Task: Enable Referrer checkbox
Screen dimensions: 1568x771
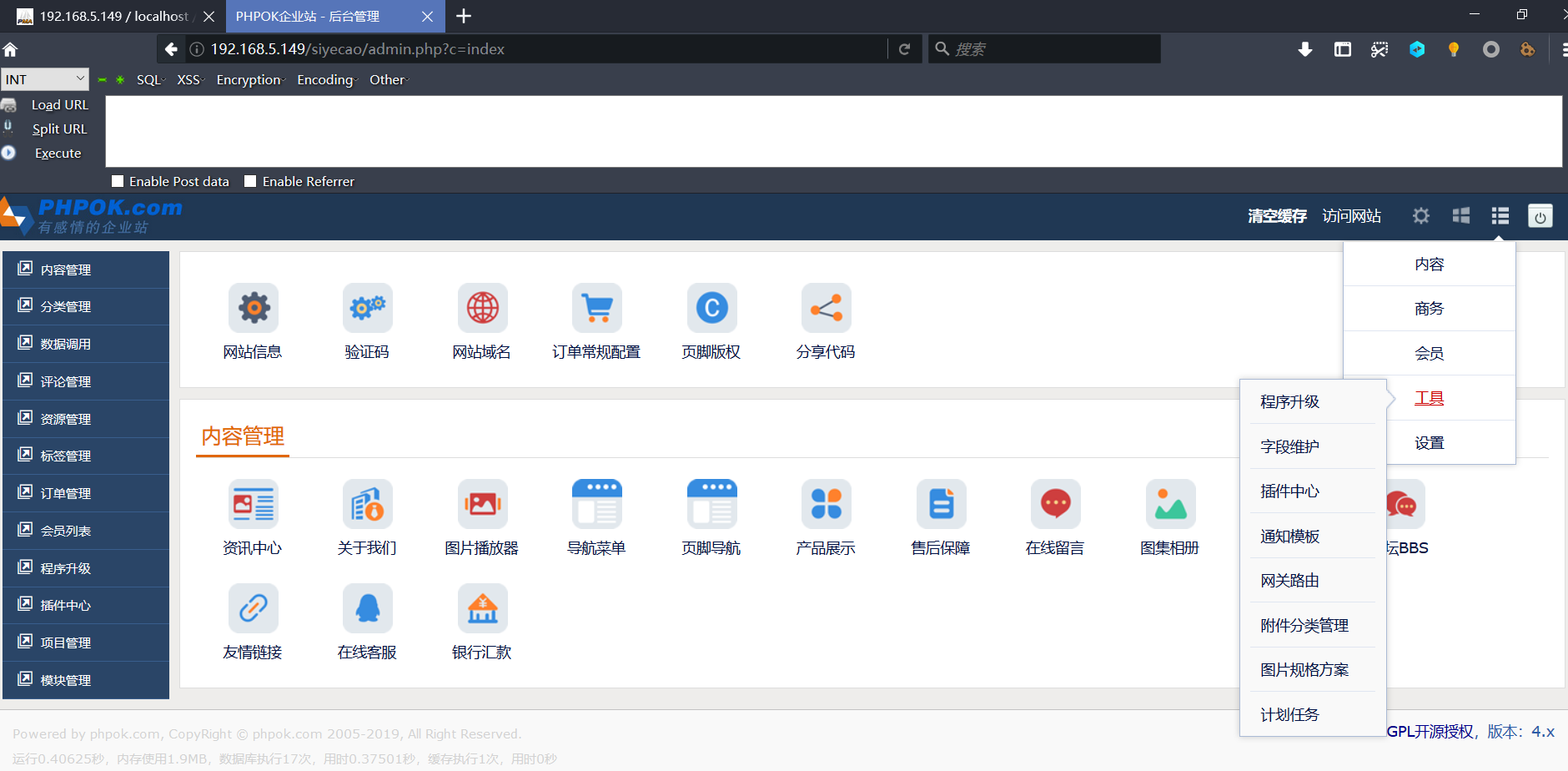Action: (x=250, y=181)
